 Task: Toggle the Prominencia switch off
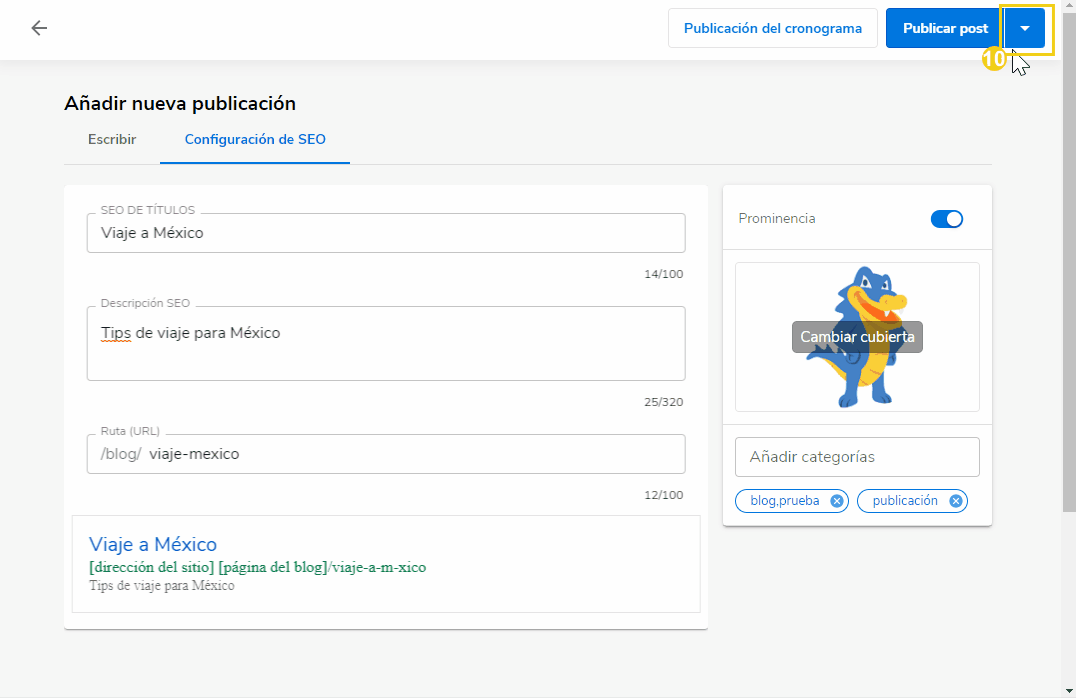coord(946,219)
